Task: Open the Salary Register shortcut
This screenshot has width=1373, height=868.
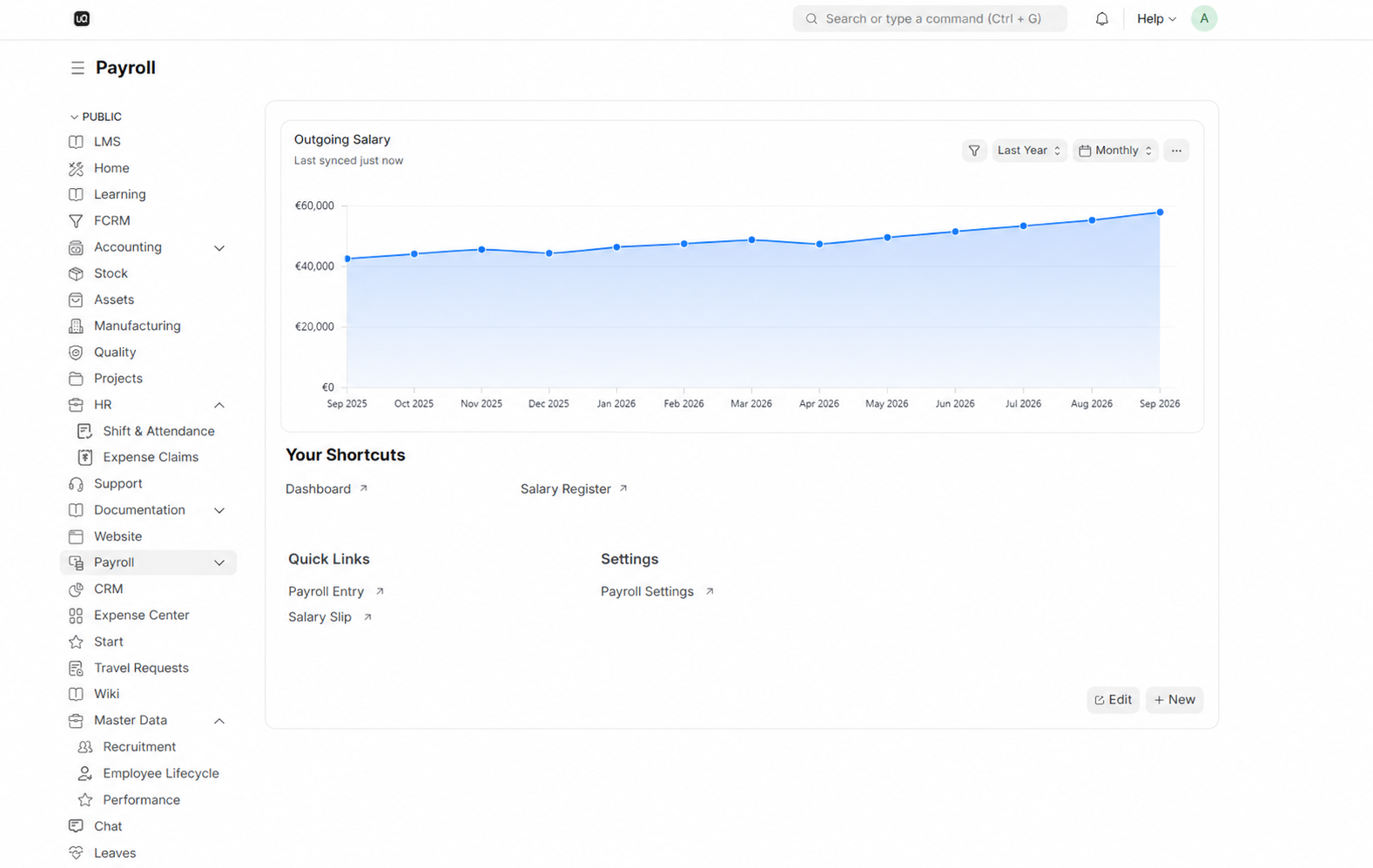Action: (x=574, y=489)
